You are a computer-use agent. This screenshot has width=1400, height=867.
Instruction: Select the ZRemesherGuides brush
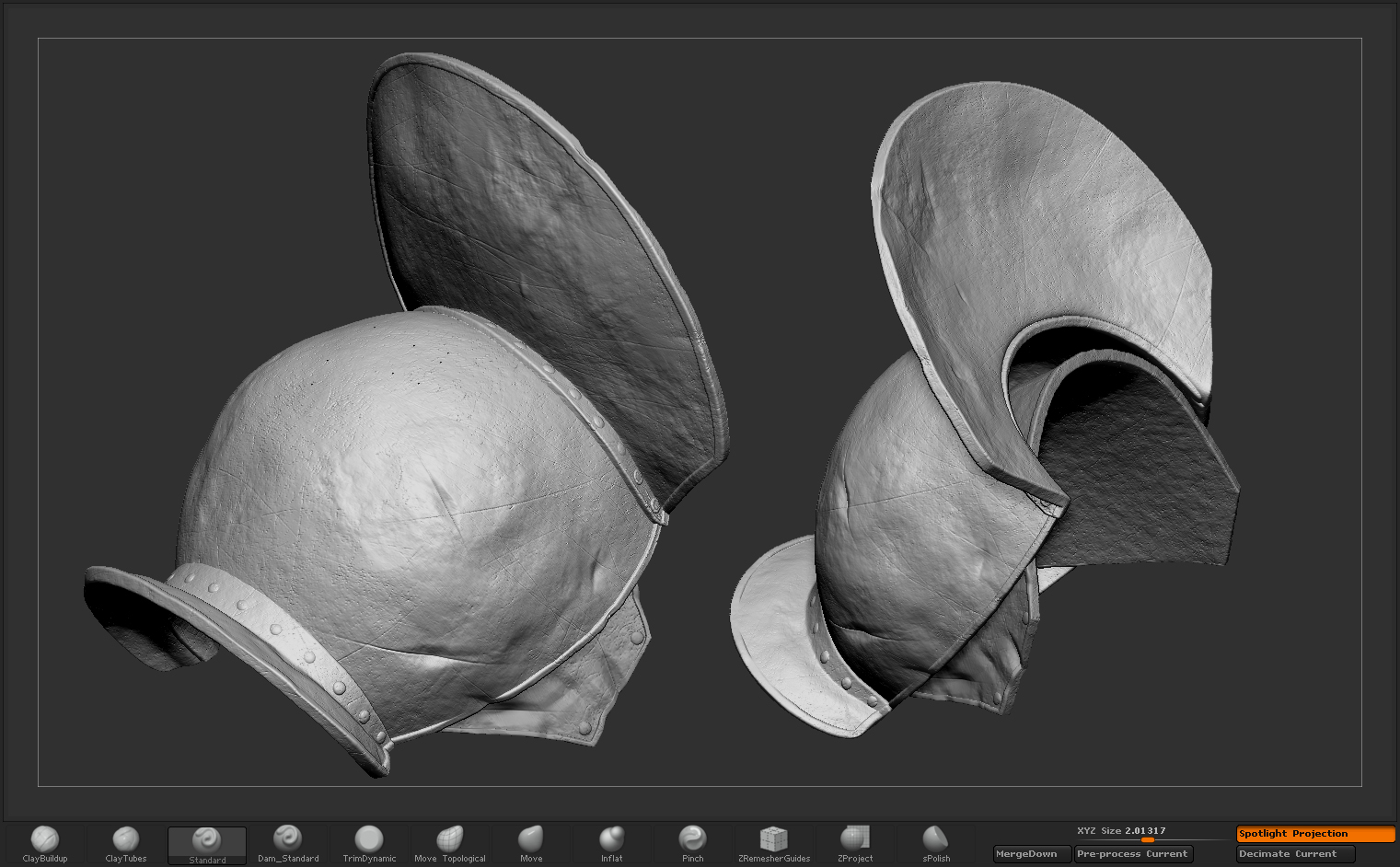coord(774,845)
